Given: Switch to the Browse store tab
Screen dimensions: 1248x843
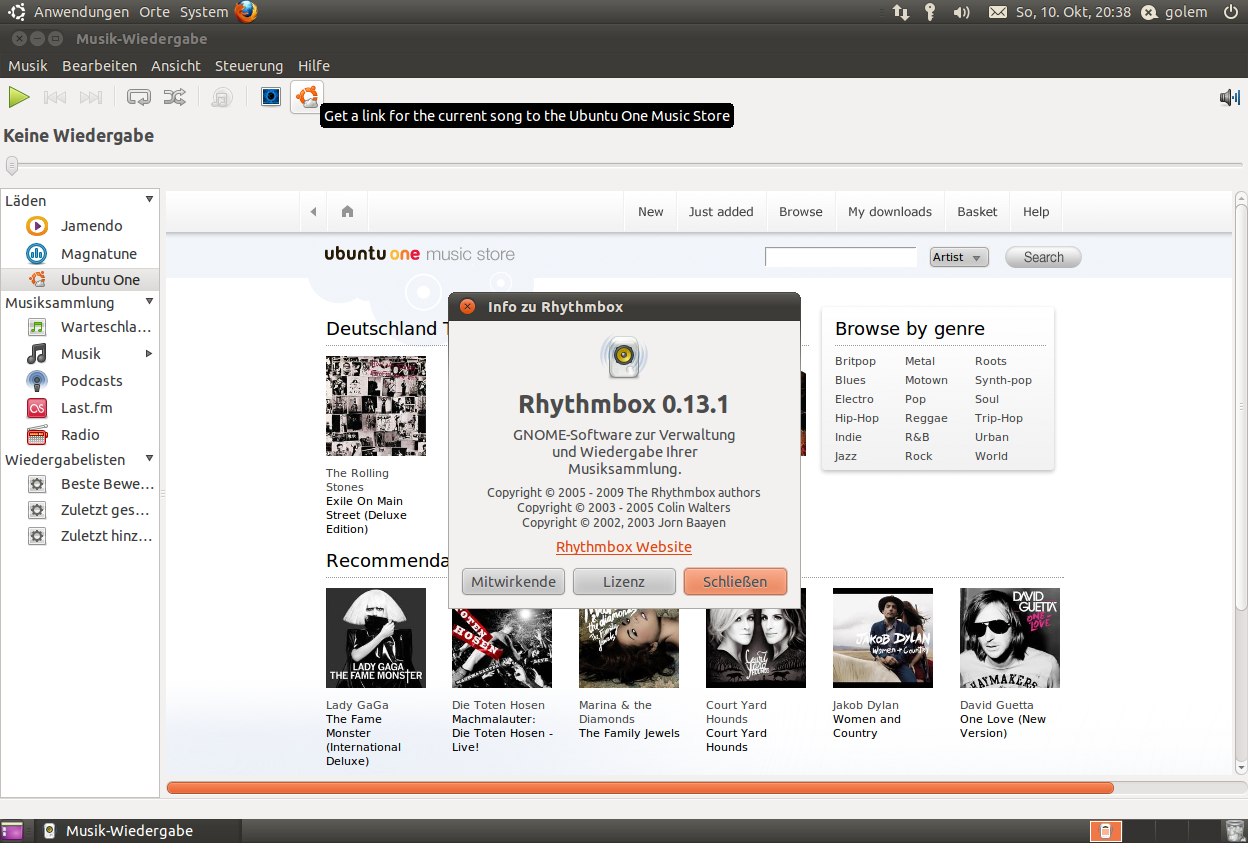Looking at the screenshot, I should pyautogui.click(x=801, y=212).
